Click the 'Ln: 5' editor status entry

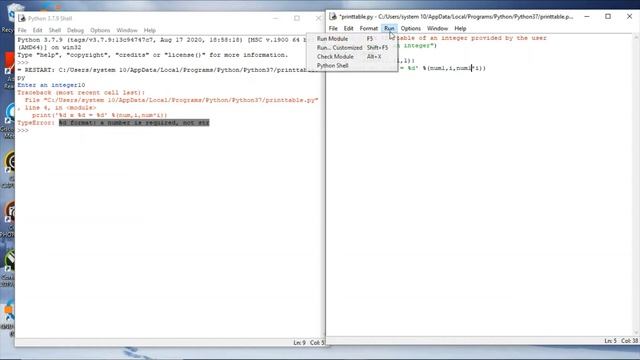(x=610, y=340)
